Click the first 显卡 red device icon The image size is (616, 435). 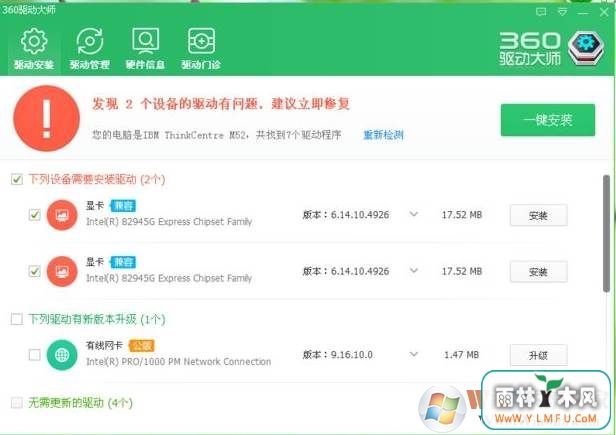(x=62, y=215)
